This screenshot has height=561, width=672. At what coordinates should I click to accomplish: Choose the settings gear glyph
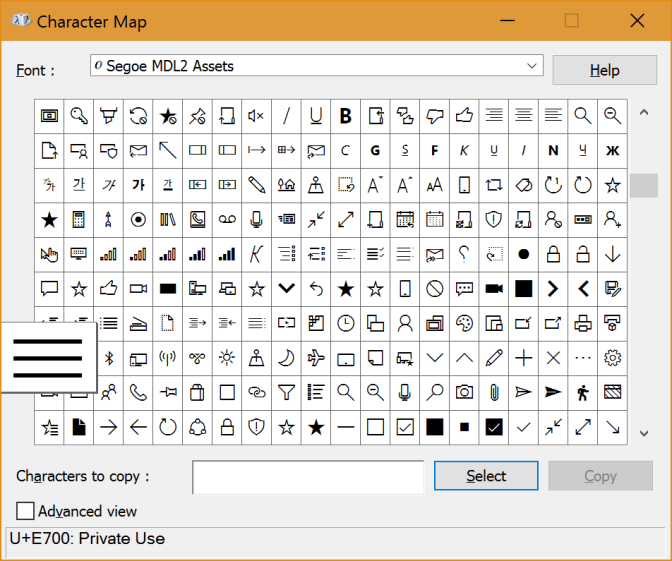coord(612,357)
